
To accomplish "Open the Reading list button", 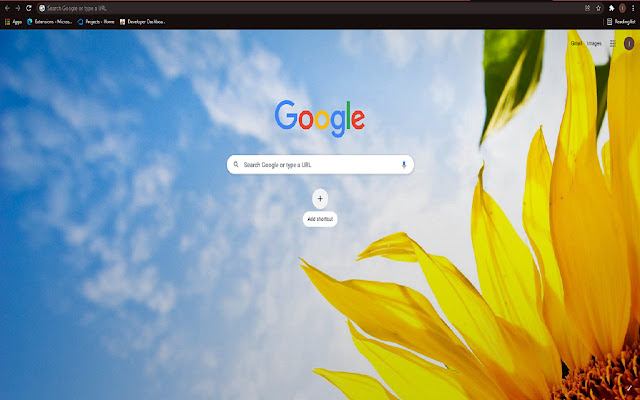I will click(621, 22).
